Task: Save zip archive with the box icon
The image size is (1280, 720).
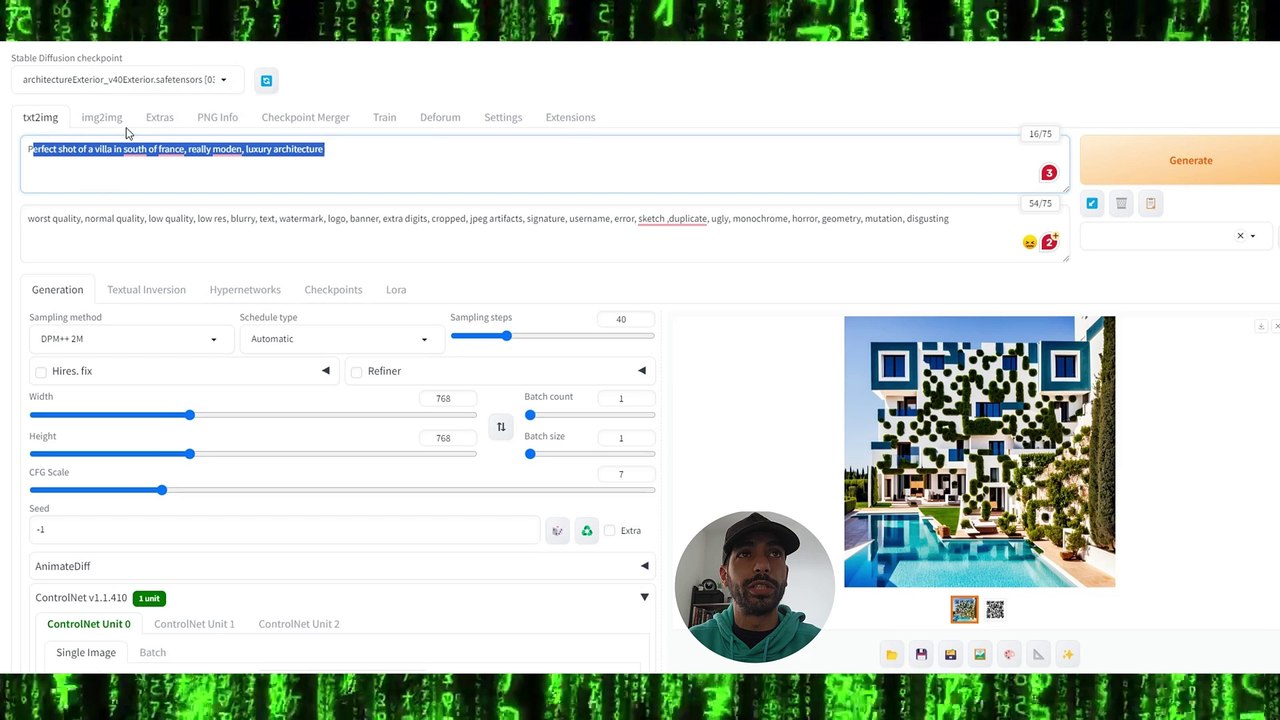Action: (950, 655)
